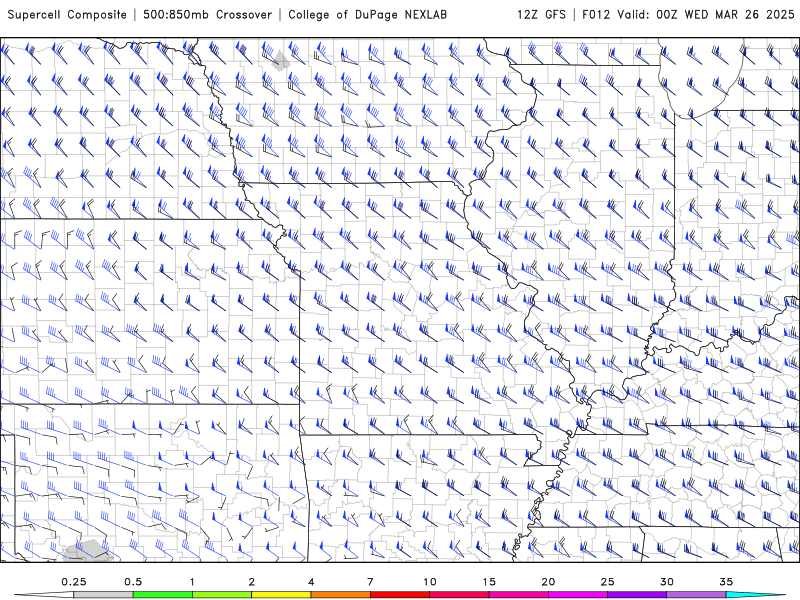
Task: Click the '30' legend value
Action: [x=666, y=582]
